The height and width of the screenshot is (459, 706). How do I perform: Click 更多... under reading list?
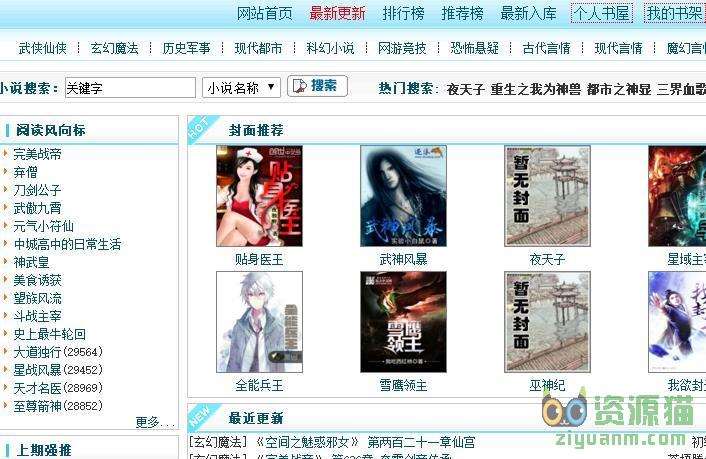(x=154, y=423)
